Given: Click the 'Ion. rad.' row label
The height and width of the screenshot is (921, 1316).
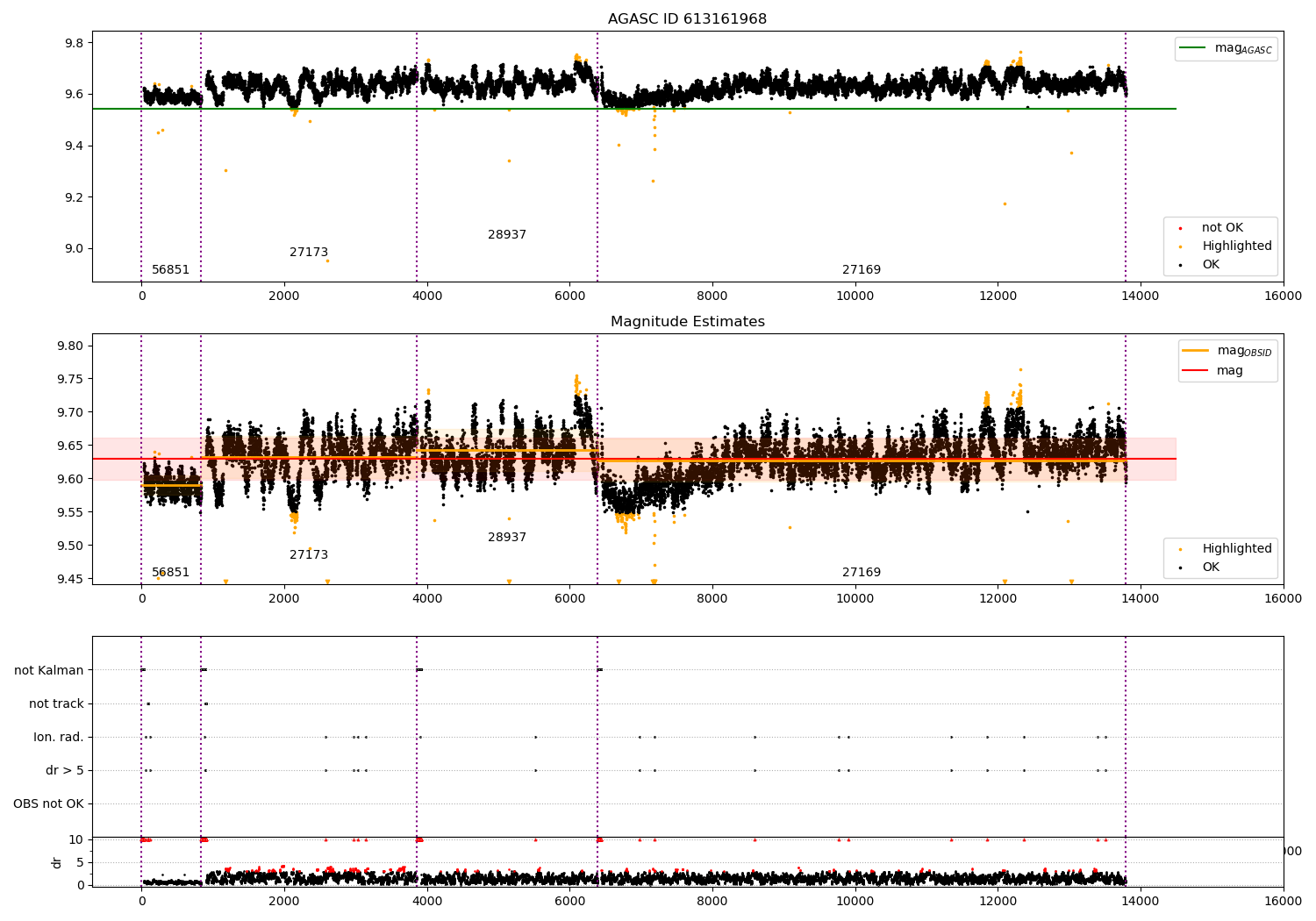Looking at the screenshot, I should pyautogui.click(x=59, y=737).
